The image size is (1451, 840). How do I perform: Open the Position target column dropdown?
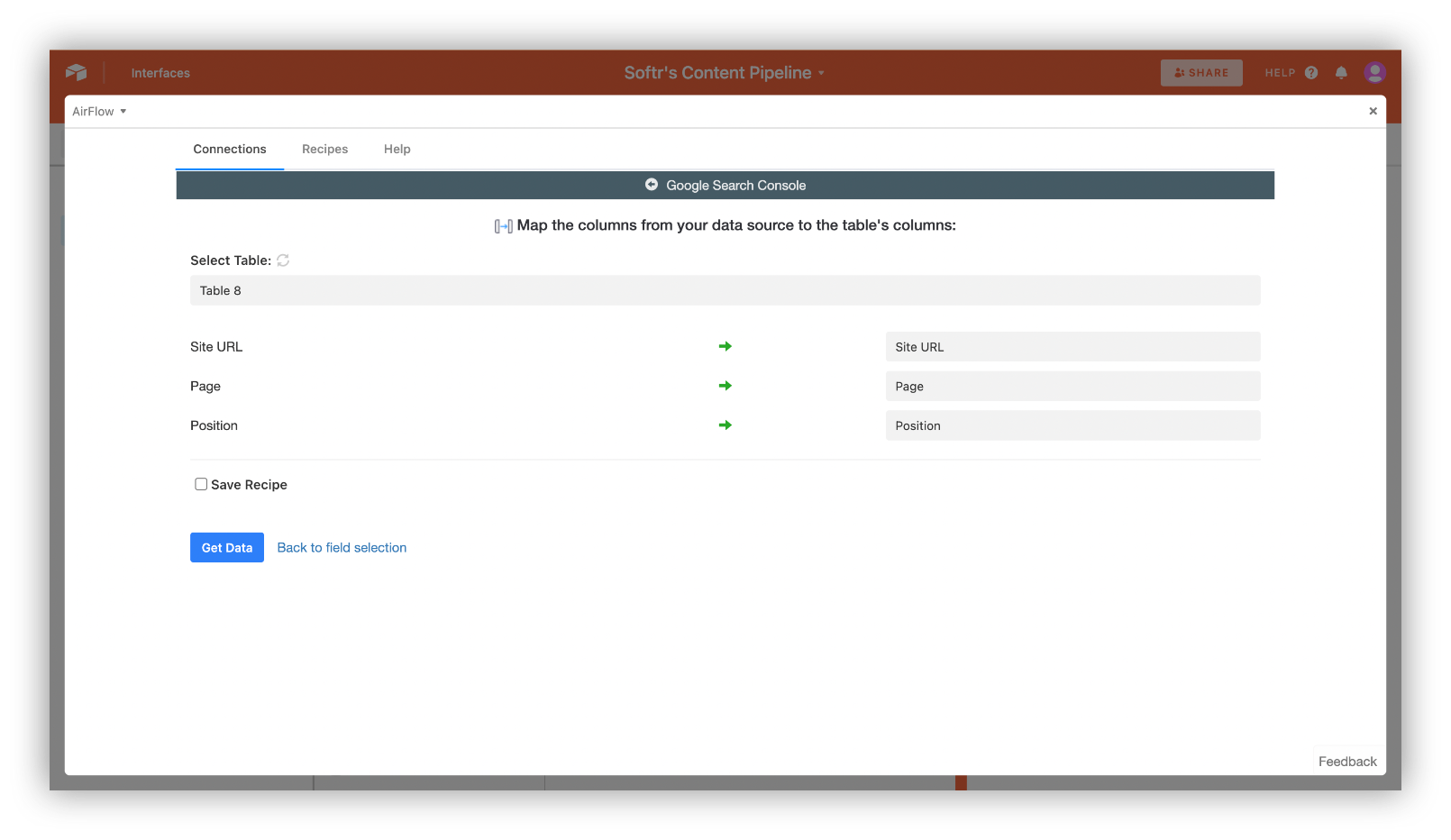(1072, 425)
